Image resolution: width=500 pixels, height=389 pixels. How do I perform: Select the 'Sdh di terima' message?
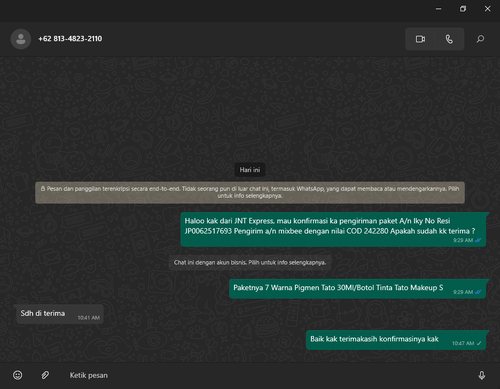[x=59, y=314]
